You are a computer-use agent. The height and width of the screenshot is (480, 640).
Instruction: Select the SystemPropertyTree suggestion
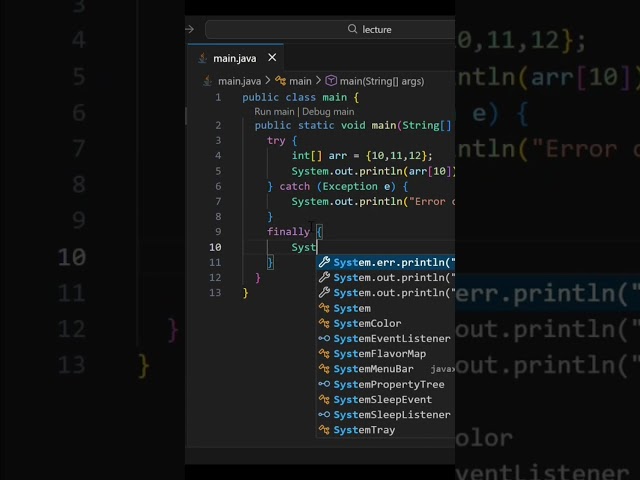point(386,384)
